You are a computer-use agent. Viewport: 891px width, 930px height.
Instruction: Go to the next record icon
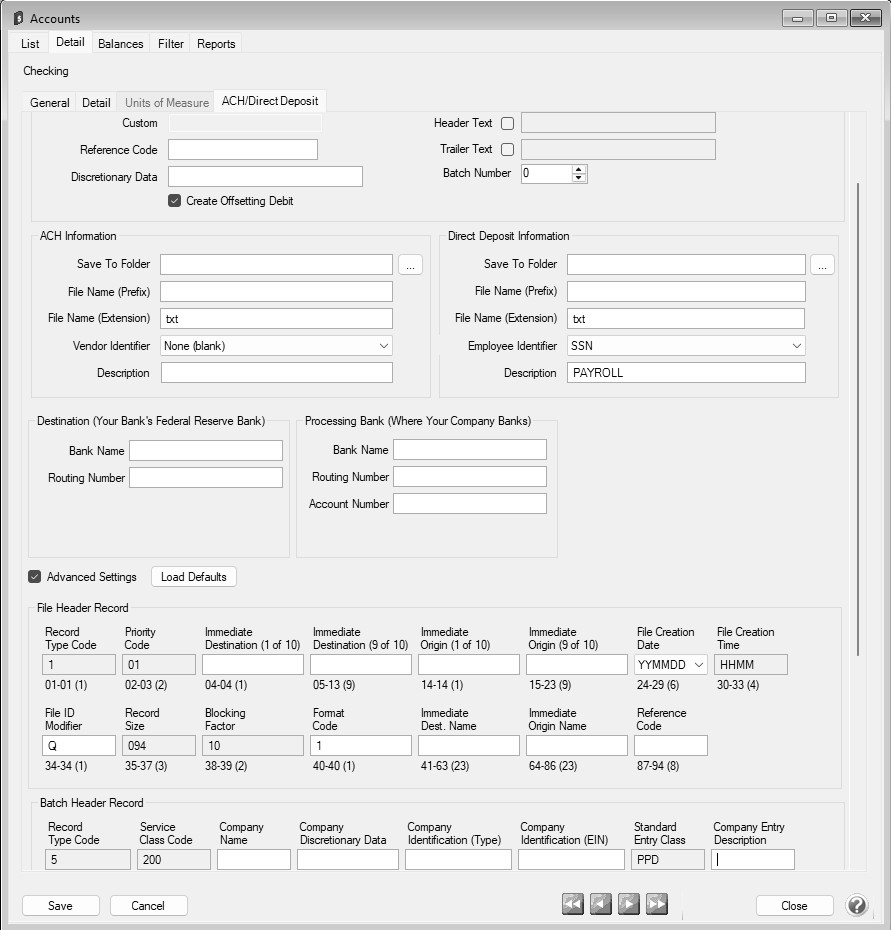[629, 904]
